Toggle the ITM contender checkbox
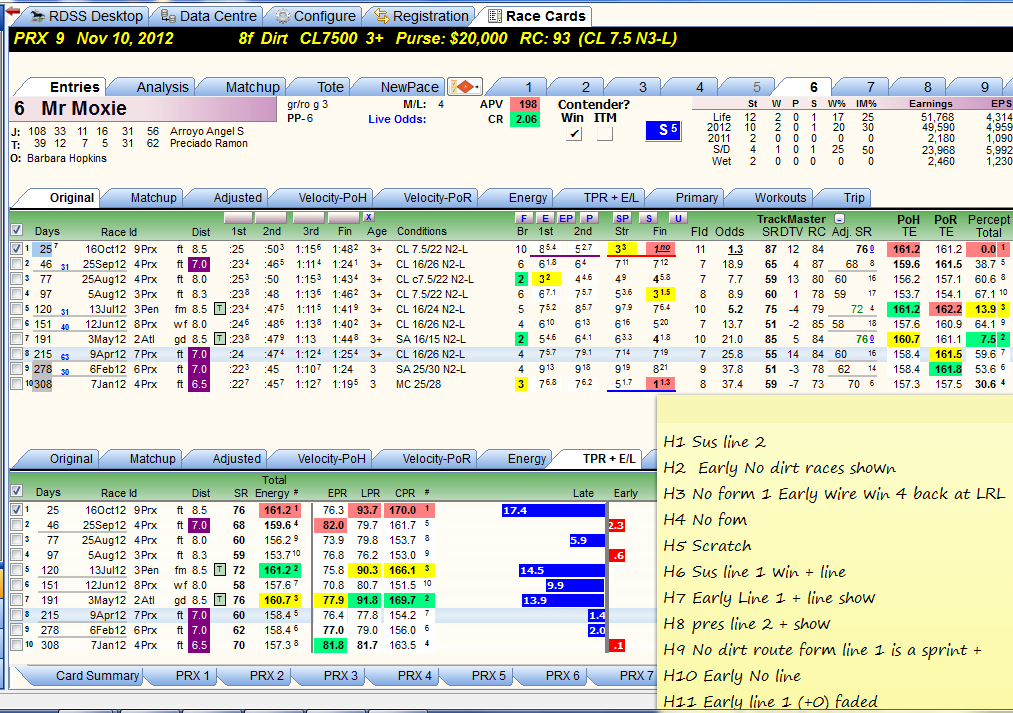This screenshot has height=713, width=1013. (x=604, y=134)
